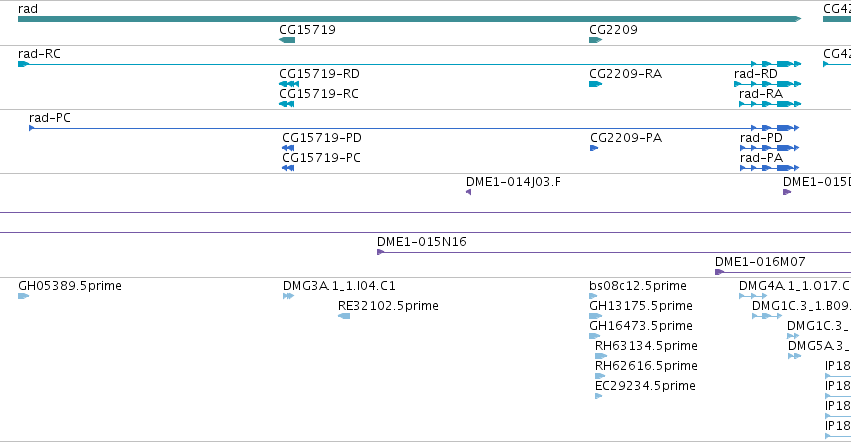Click the CG15719-PC protein glyph
The width and height of the screenshot is (851, 442).
pos(288,168)
